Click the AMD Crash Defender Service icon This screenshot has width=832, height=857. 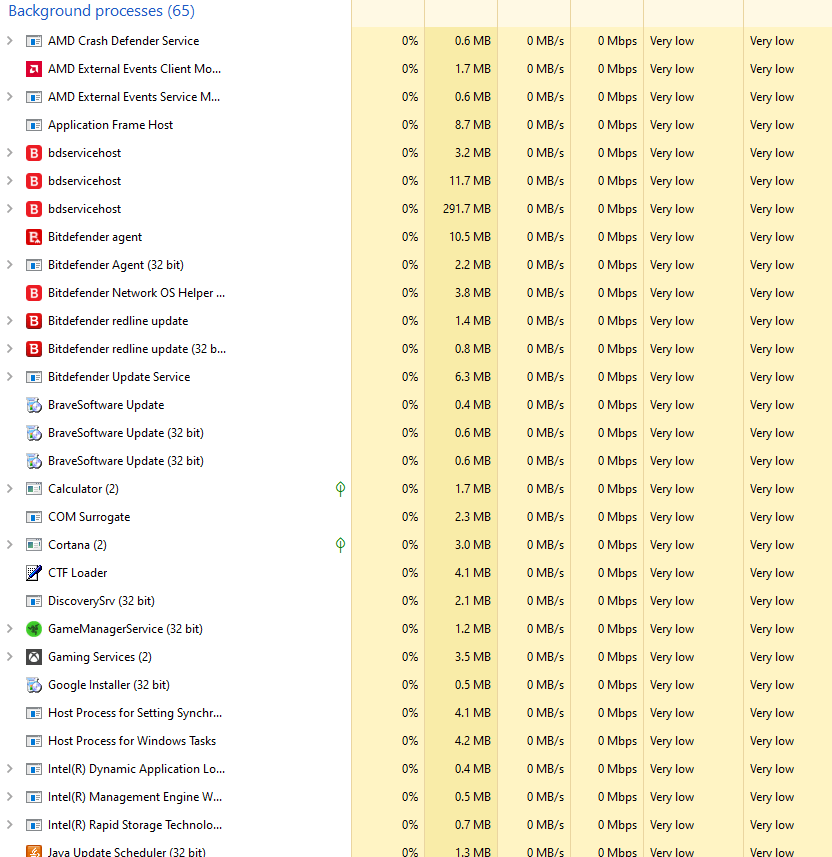(x=34, y=41)
